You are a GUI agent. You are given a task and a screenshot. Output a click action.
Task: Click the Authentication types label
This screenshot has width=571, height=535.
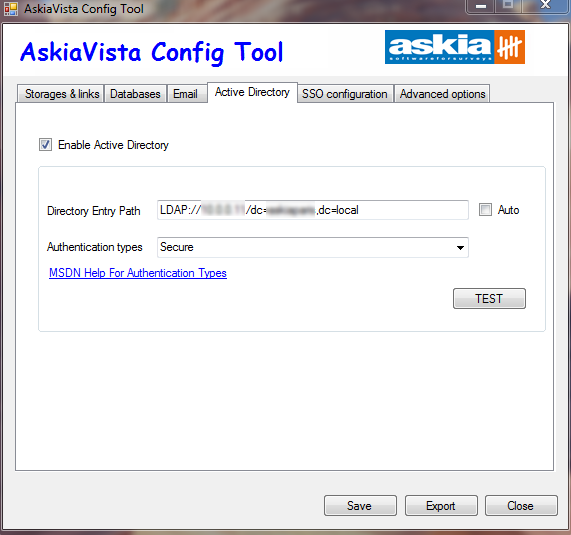(x=95, y=247)
